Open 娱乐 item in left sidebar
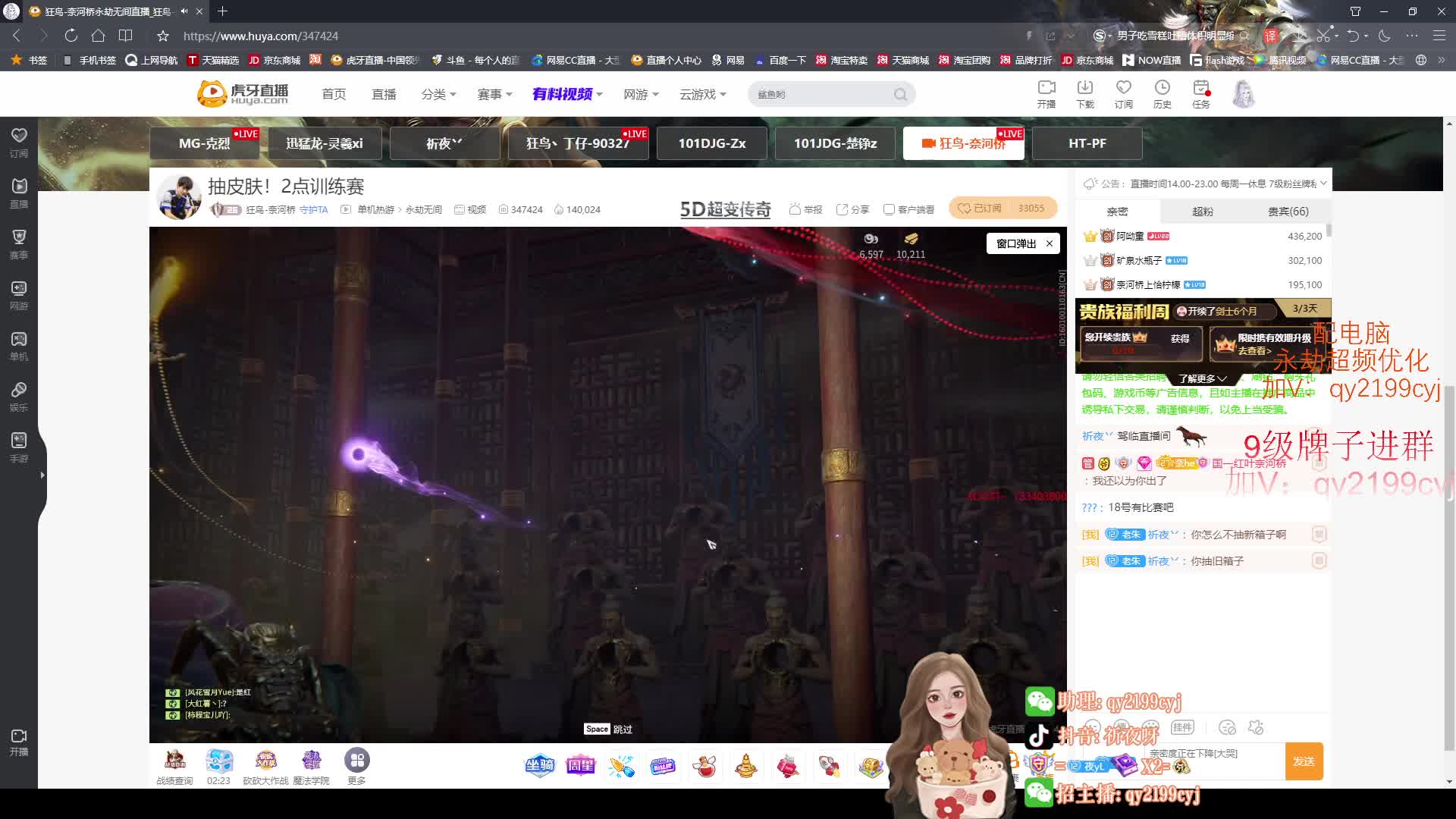 pos(19,396)
